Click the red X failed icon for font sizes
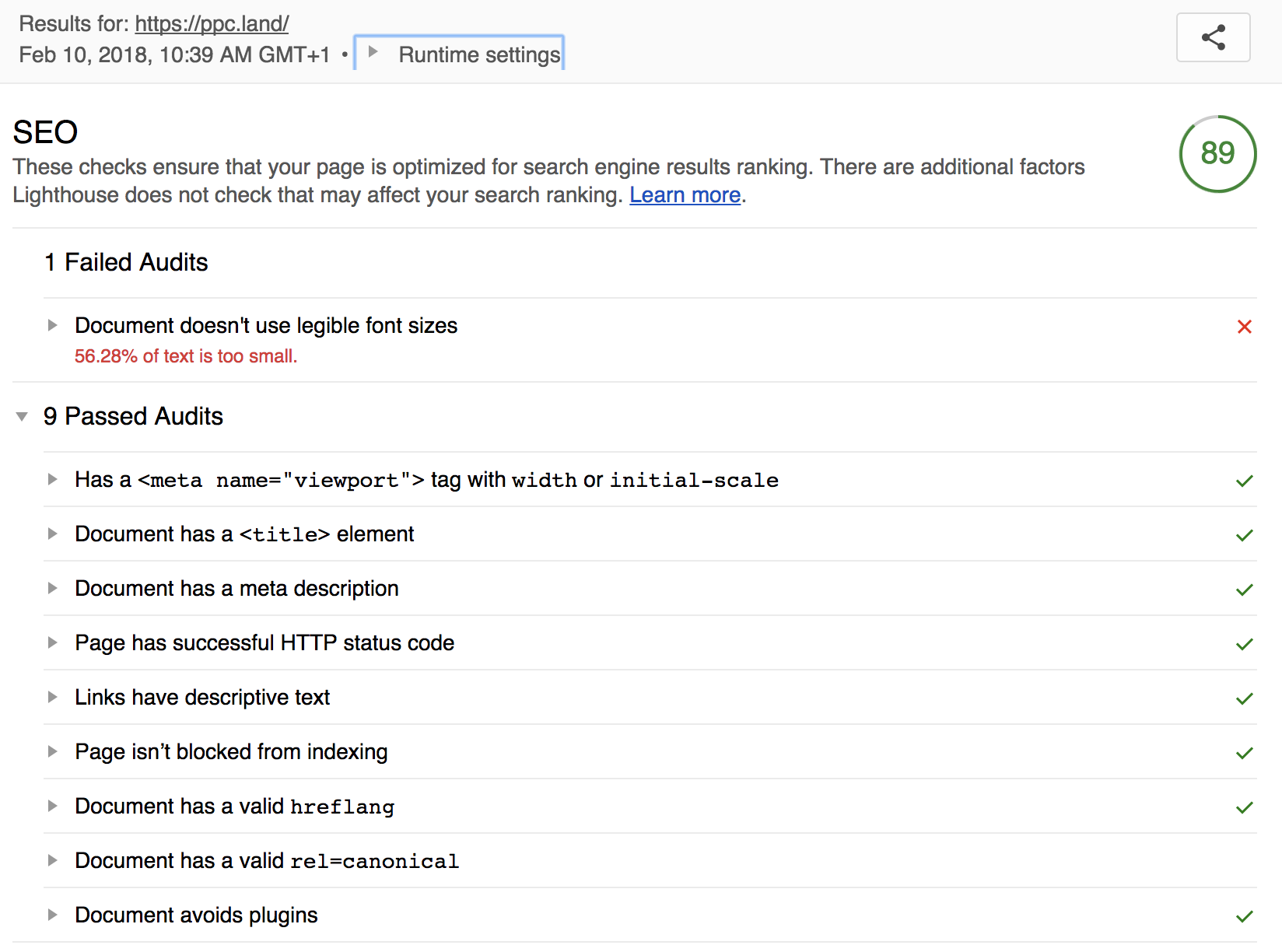 [x=1244, y=327]
